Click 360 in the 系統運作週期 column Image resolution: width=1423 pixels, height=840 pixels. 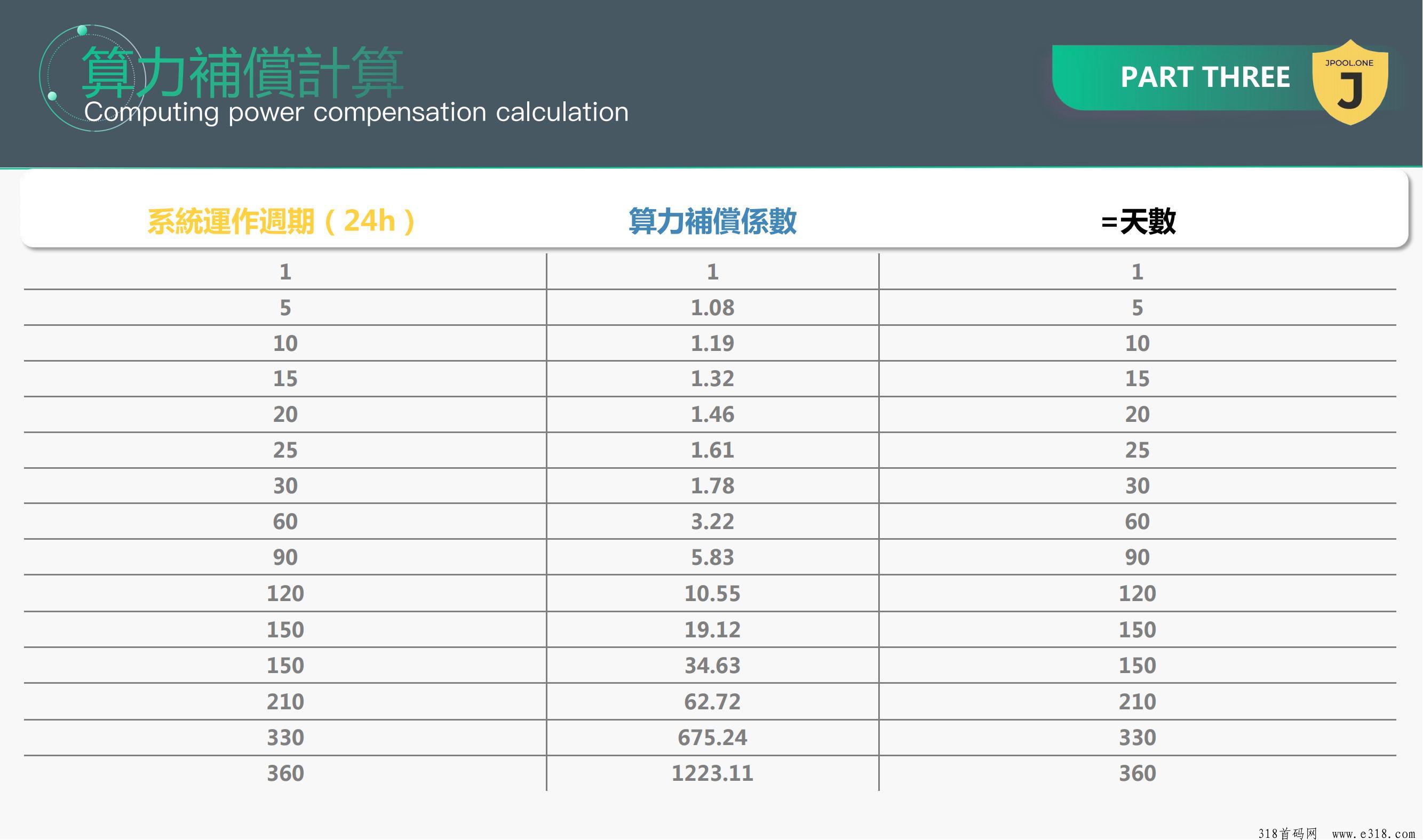285,773
